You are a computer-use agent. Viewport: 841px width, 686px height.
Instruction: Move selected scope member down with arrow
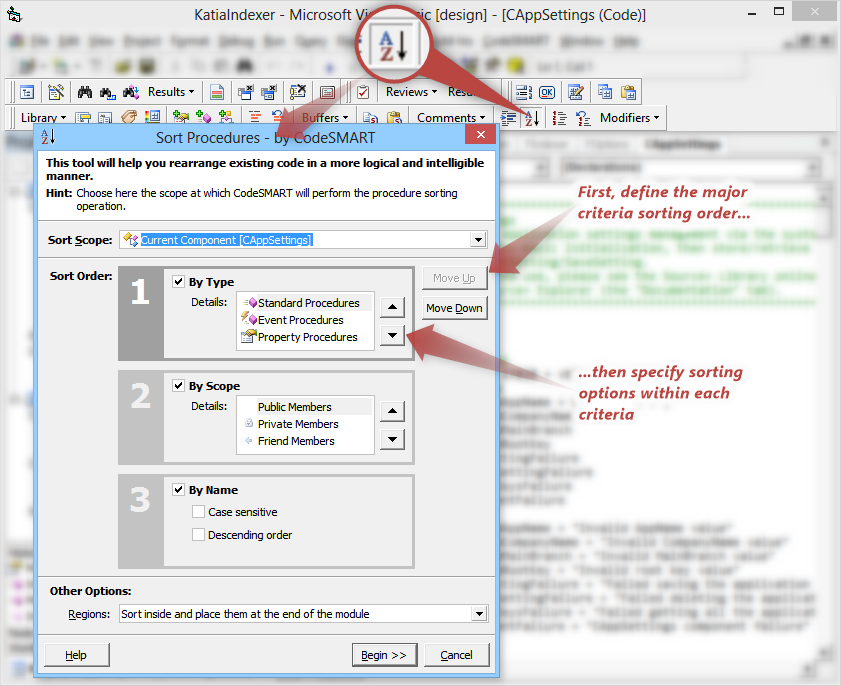(393, 440)
